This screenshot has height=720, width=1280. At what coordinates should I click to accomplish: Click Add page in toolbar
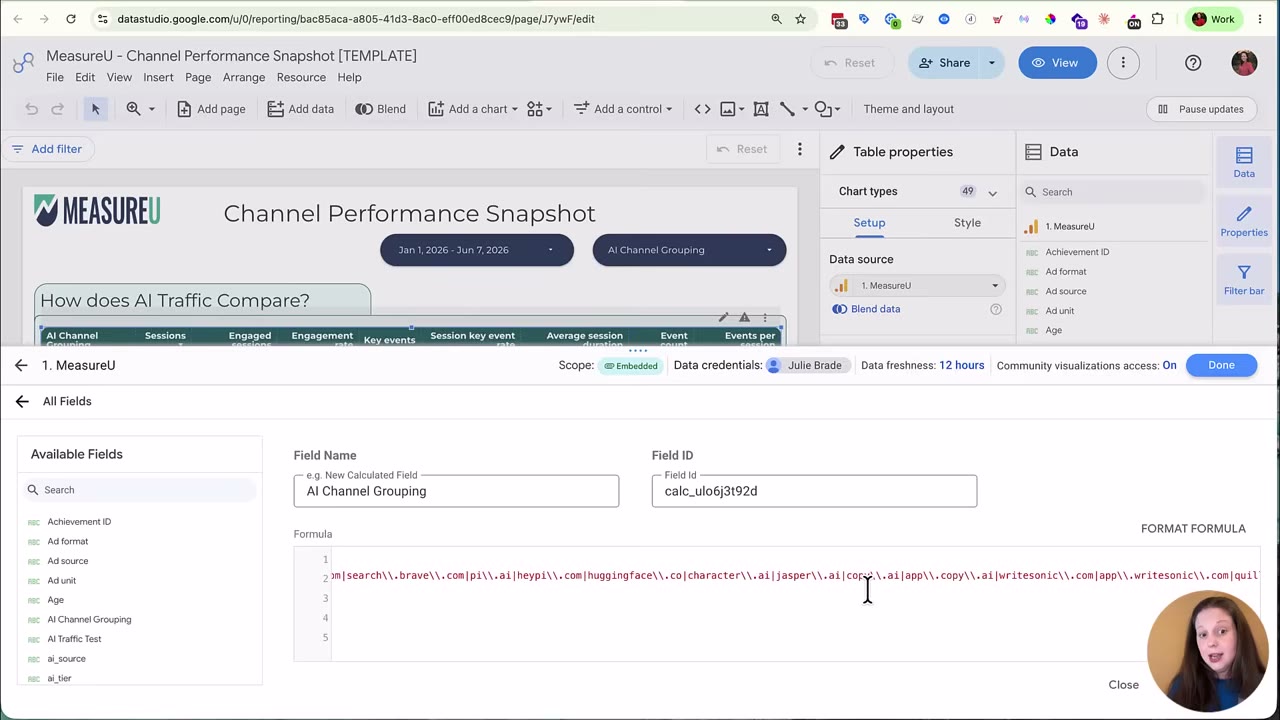tap(211, 109)
